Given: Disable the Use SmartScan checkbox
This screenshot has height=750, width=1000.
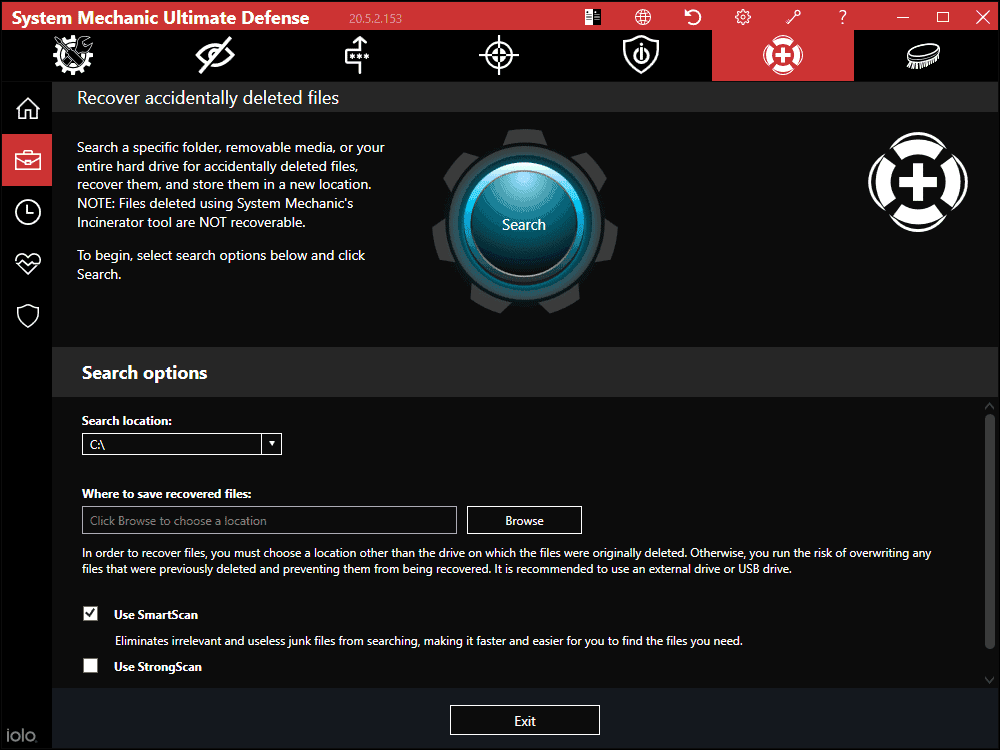Looking at the screenshot, I should click(x=90, y=613).
